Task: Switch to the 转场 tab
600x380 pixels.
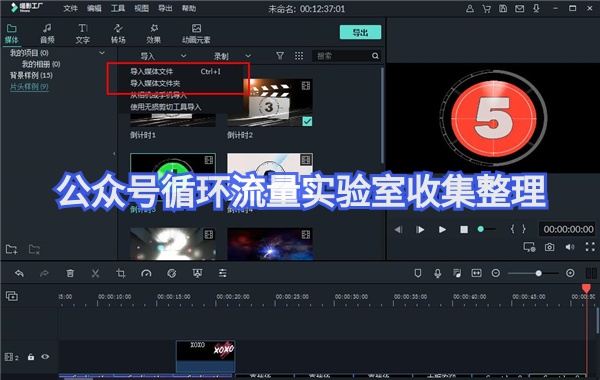Action: pos(118,34)
